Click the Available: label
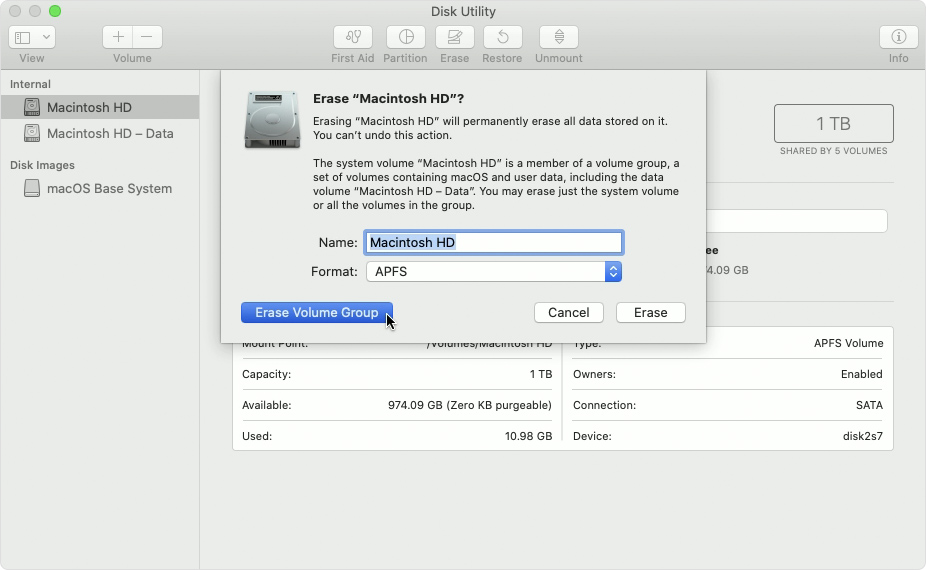 266,405
